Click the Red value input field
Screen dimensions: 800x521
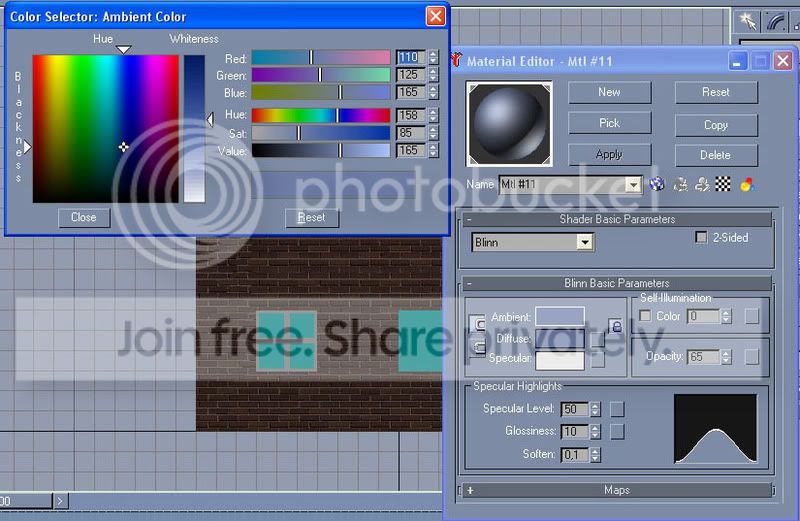411,57
